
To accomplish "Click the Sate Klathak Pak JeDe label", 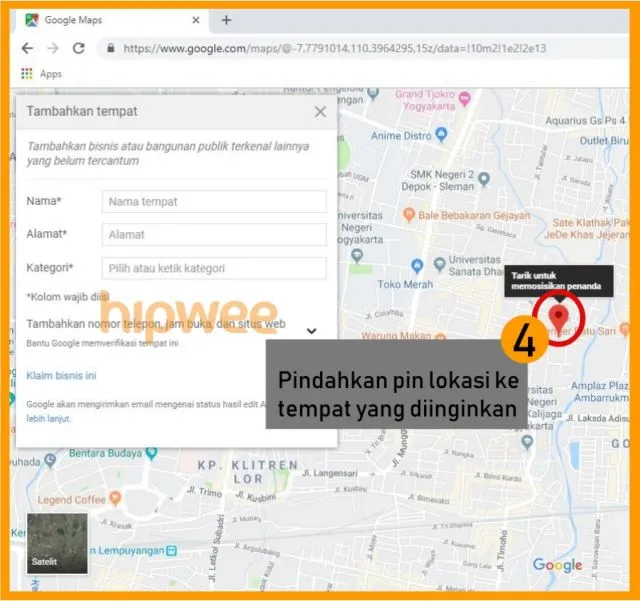I will point(587,229).
